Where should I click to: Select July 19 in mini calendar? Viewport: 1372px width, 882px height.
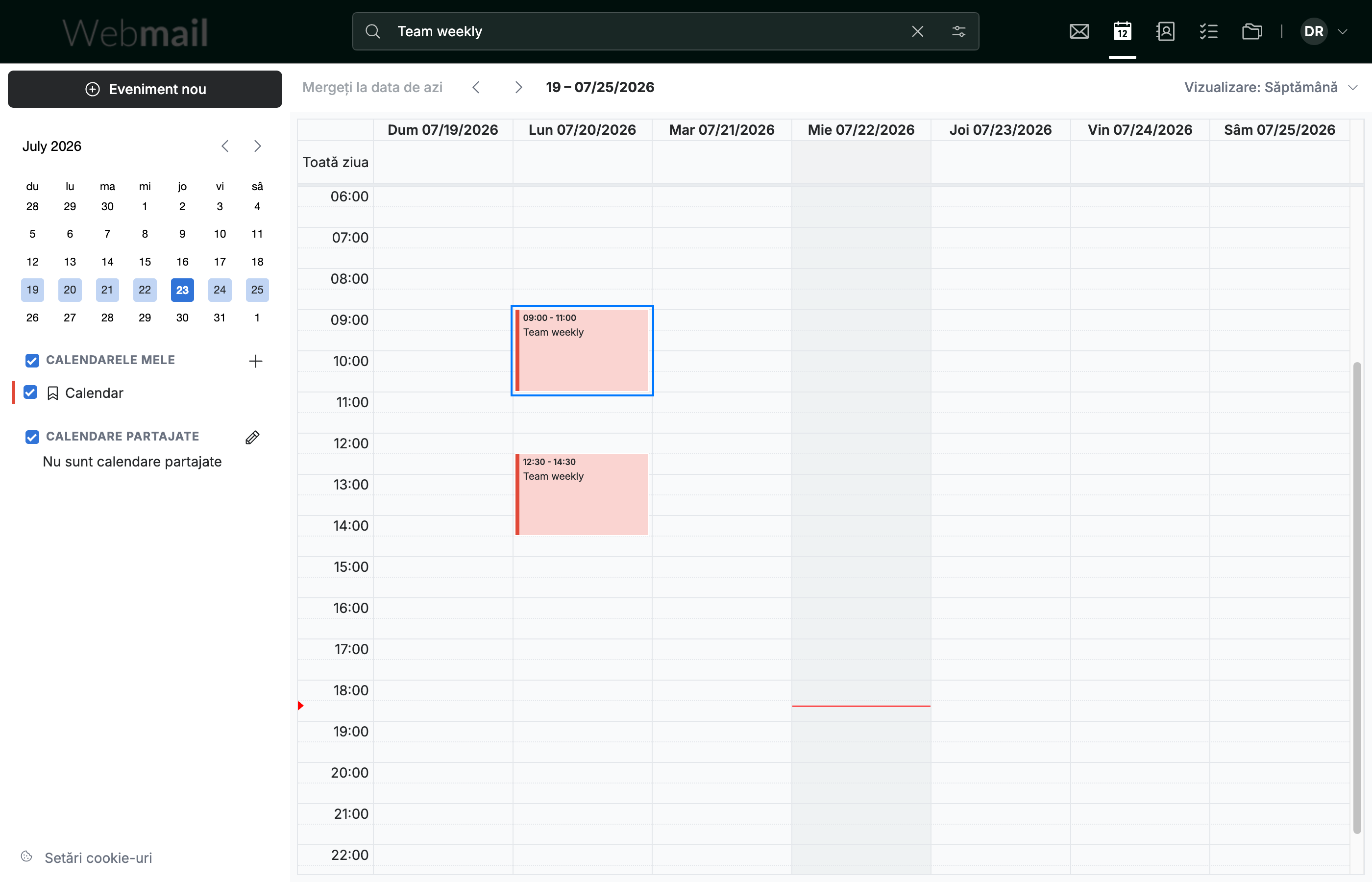(x=33, y=290)
